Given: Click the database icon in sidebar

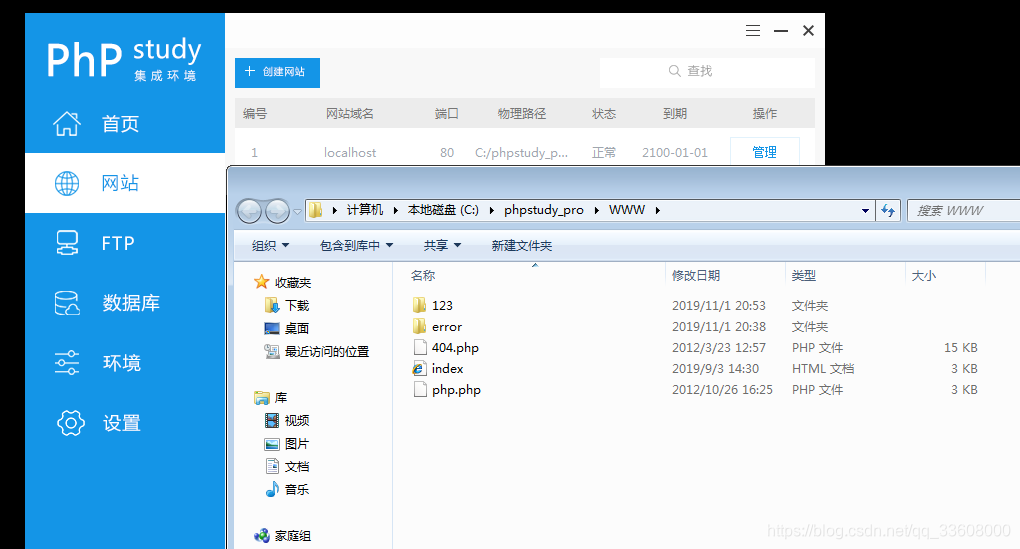Looking at the screenshot, I should pos(67,303).
